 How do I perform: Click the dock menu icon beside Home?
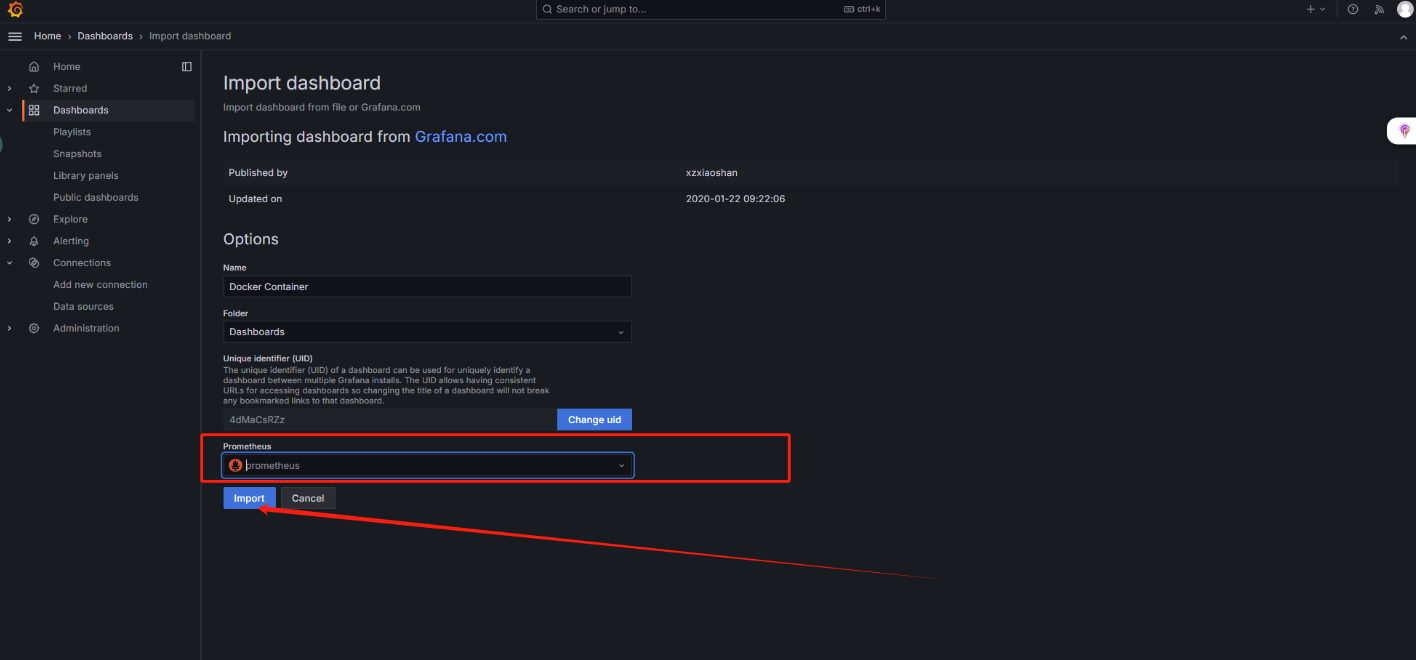(187, 67)
